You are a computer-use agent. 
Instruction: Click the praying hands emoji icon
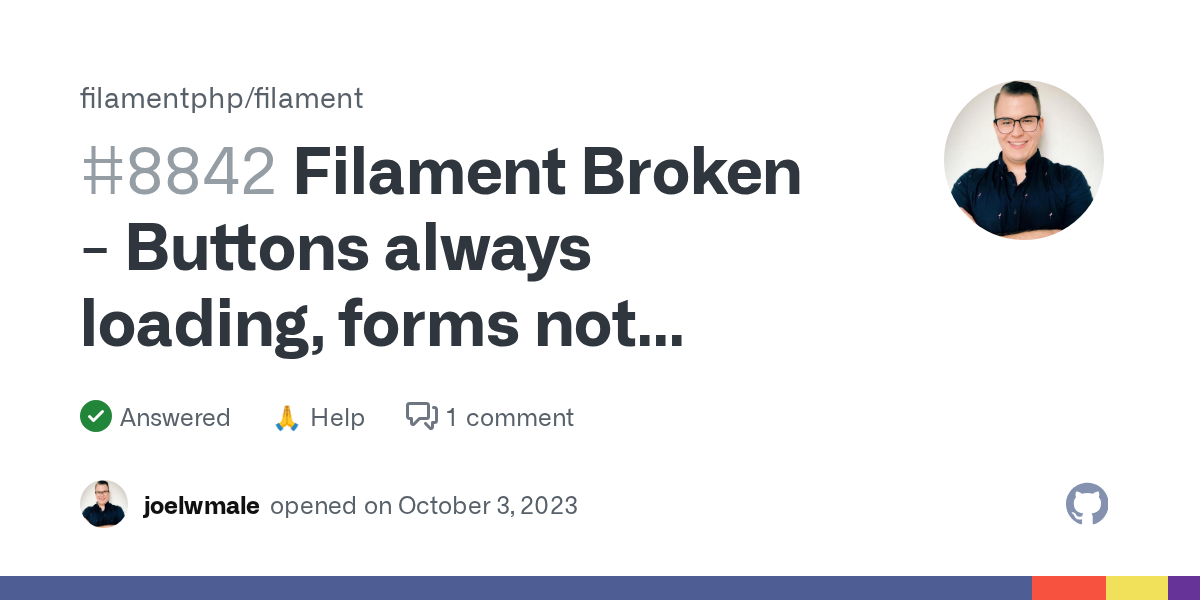click(x=287, y=417)
